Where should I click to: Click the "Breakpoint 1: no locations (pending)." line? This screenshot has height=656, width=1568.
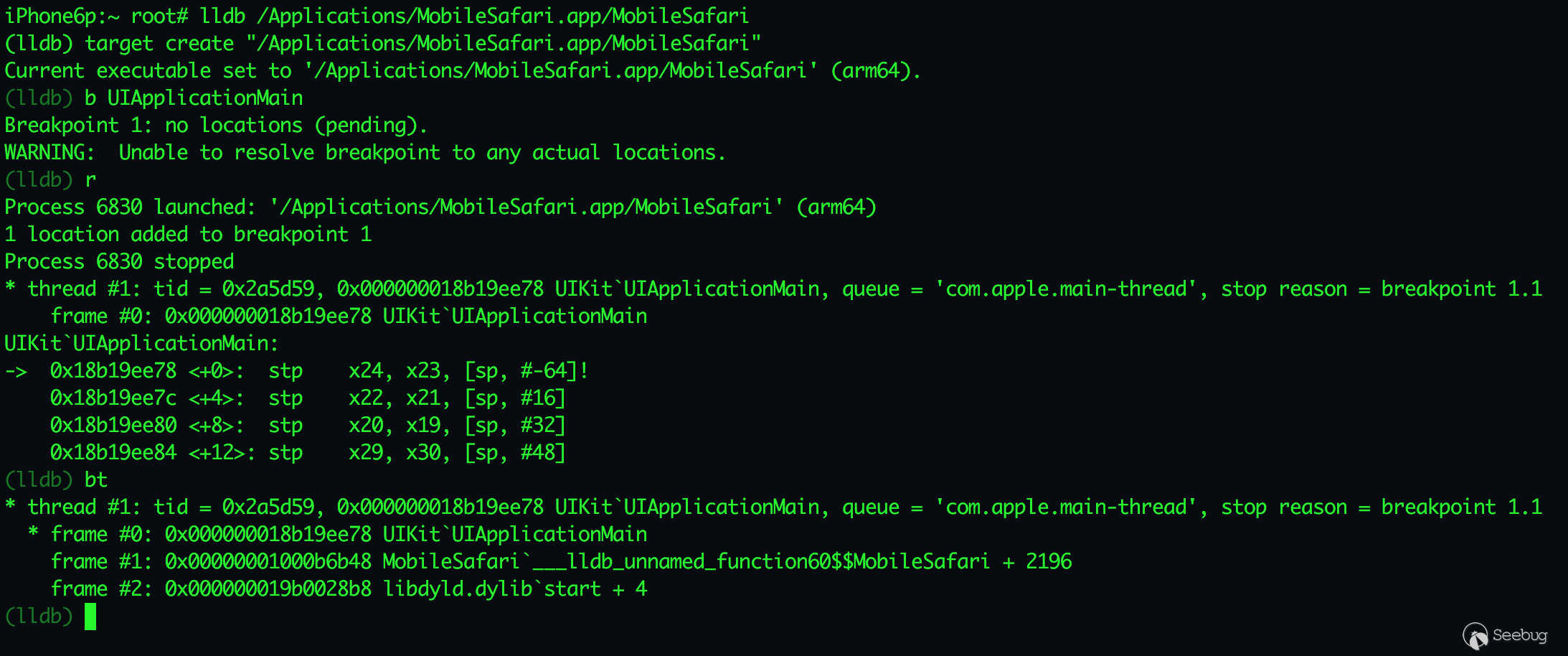point(216,126)
